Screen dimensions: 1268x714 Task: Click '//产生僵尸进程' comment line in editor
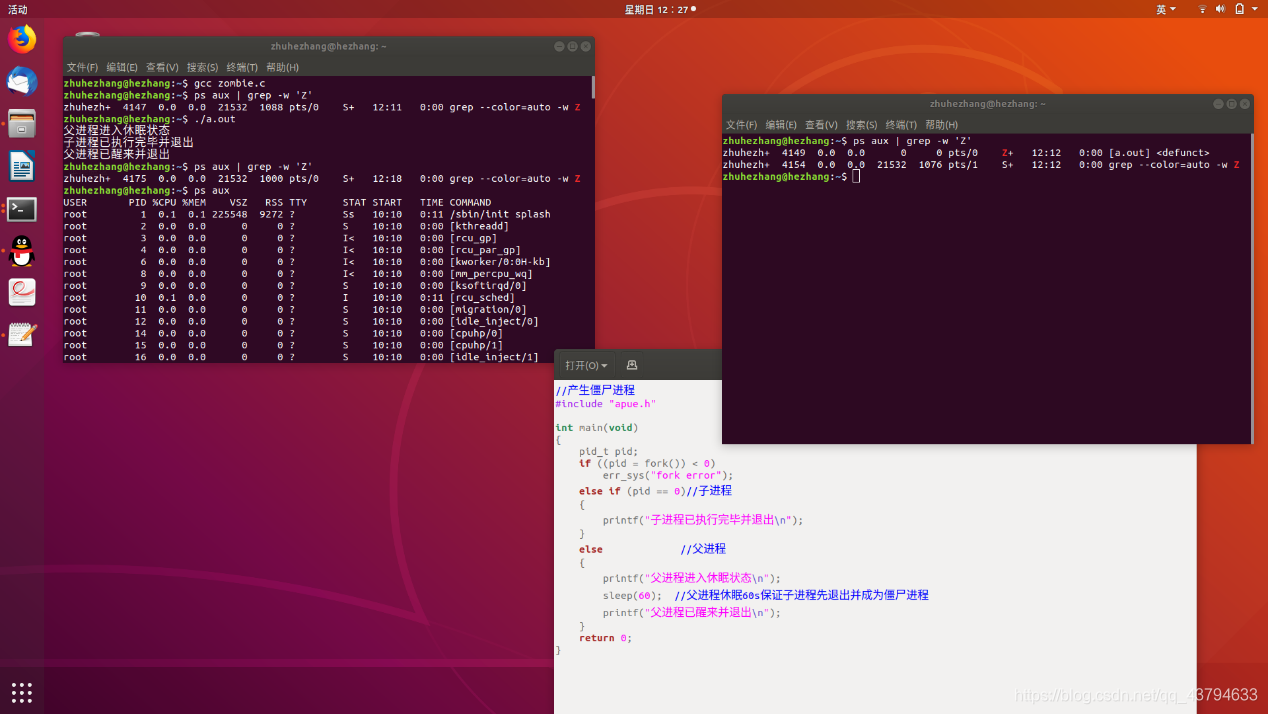[x=595, y=390]
